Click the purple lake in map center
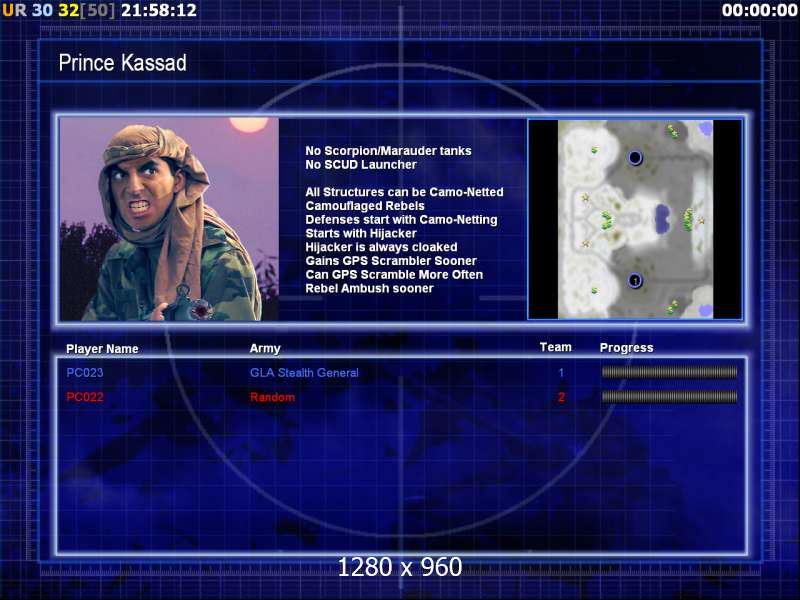This screenshot has width=800, height=600. pyautogui.click(x=662, y=218)
